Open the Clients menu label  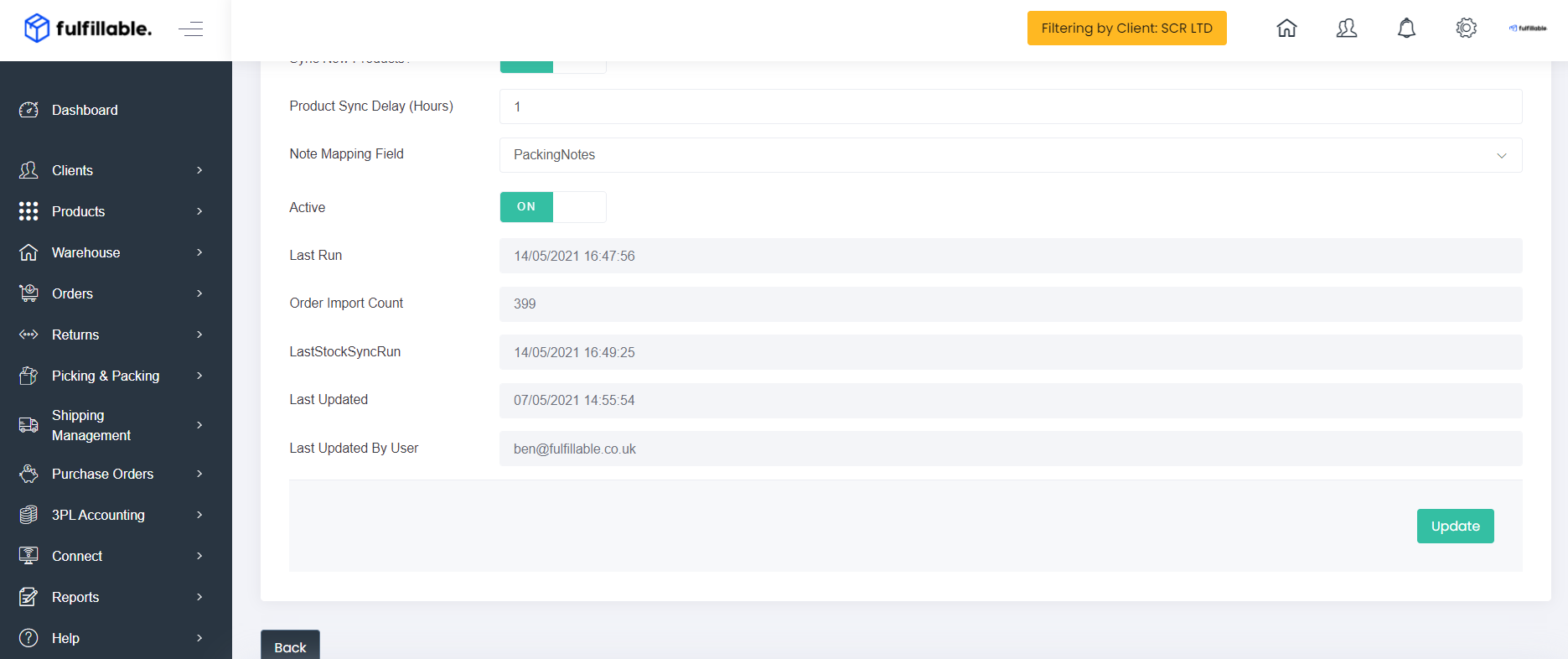click(x=72, y=170)
